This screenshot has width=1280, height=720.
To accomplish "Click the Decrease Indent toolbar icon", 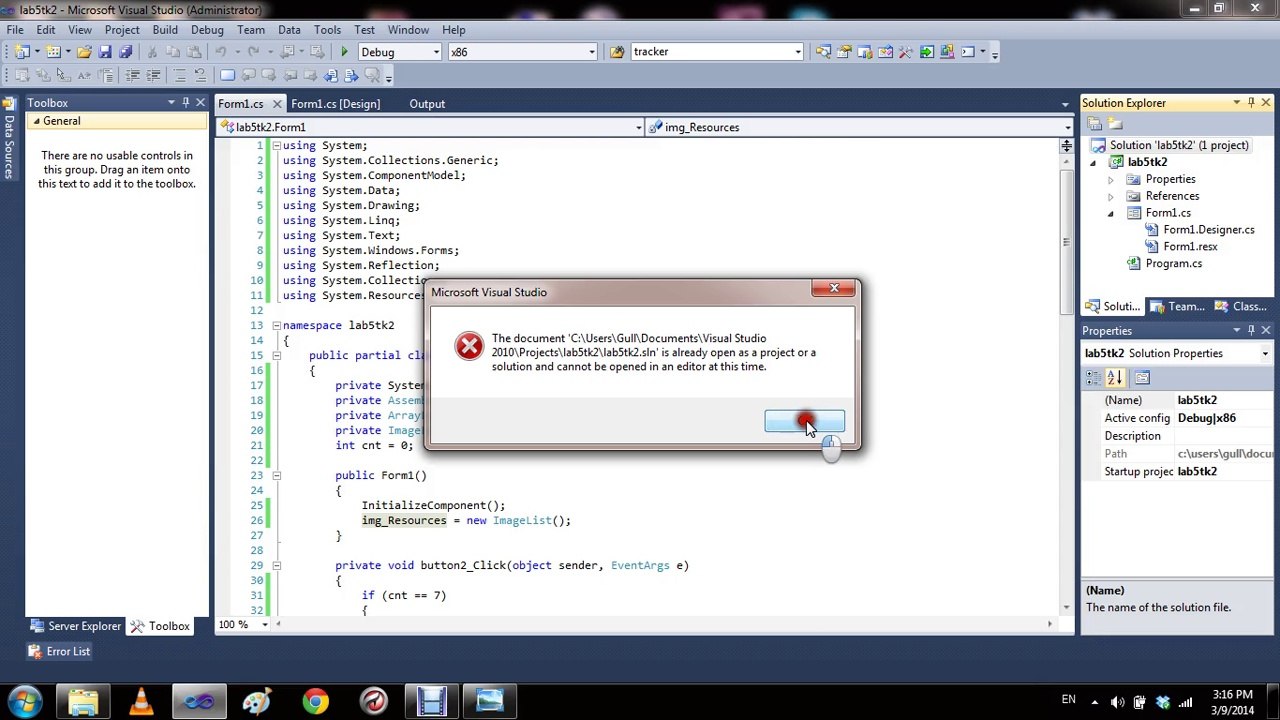I will click(x=132, y=76).
